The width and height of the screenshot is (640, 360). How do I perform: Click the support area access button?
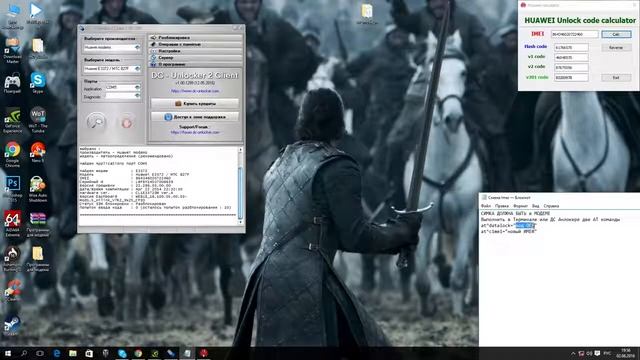pos(195,117)
